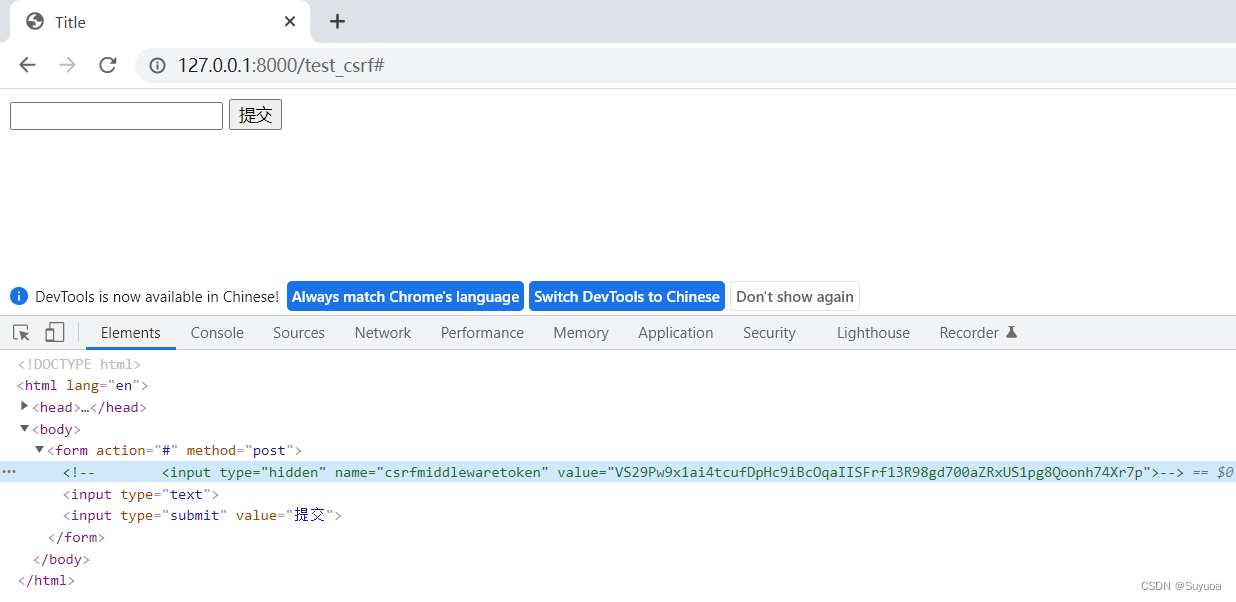Toggle the device toolbar icon
Image resolution: width=1236 pixels, height=602 pixels.
[54, 333]
